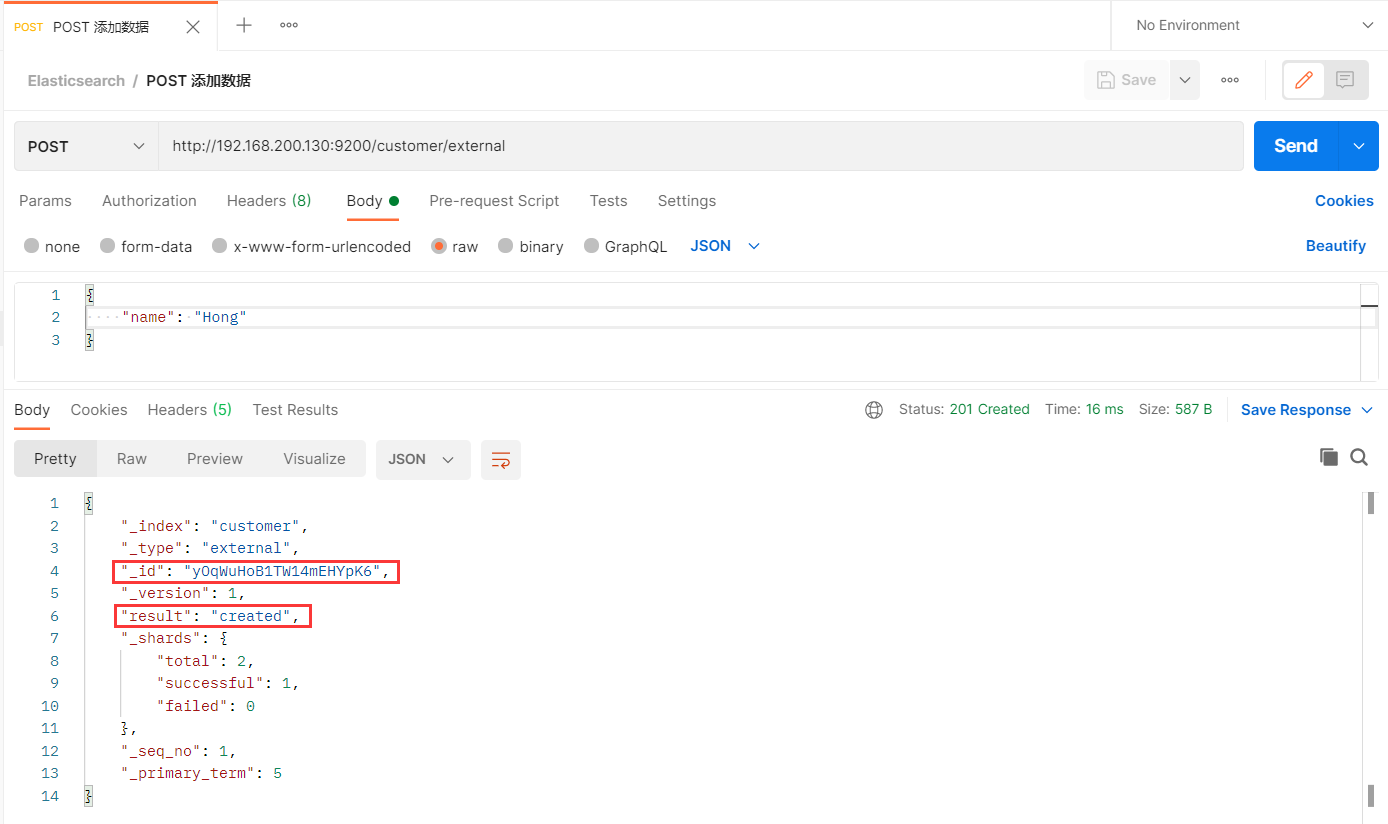
Task: Select the request Body tab
Action: click(x=372, y=201)
